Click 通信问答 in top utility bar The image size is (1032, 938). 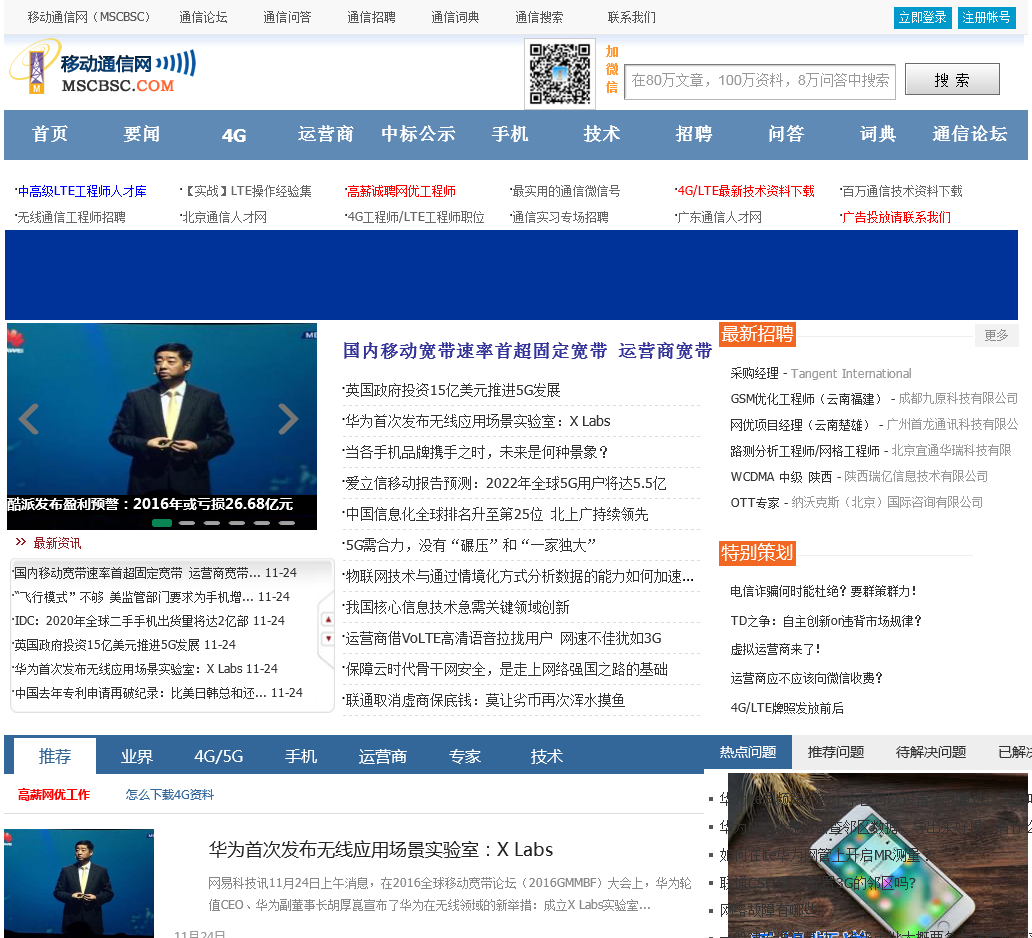pyautogui.click(x=287, y=18)
